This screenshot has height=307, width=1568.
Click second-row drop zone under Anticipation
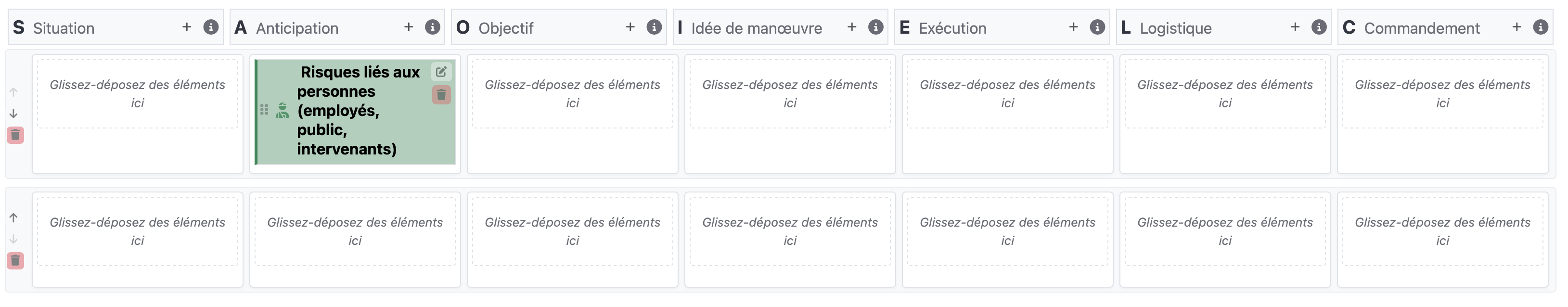(x=355, y=231)
